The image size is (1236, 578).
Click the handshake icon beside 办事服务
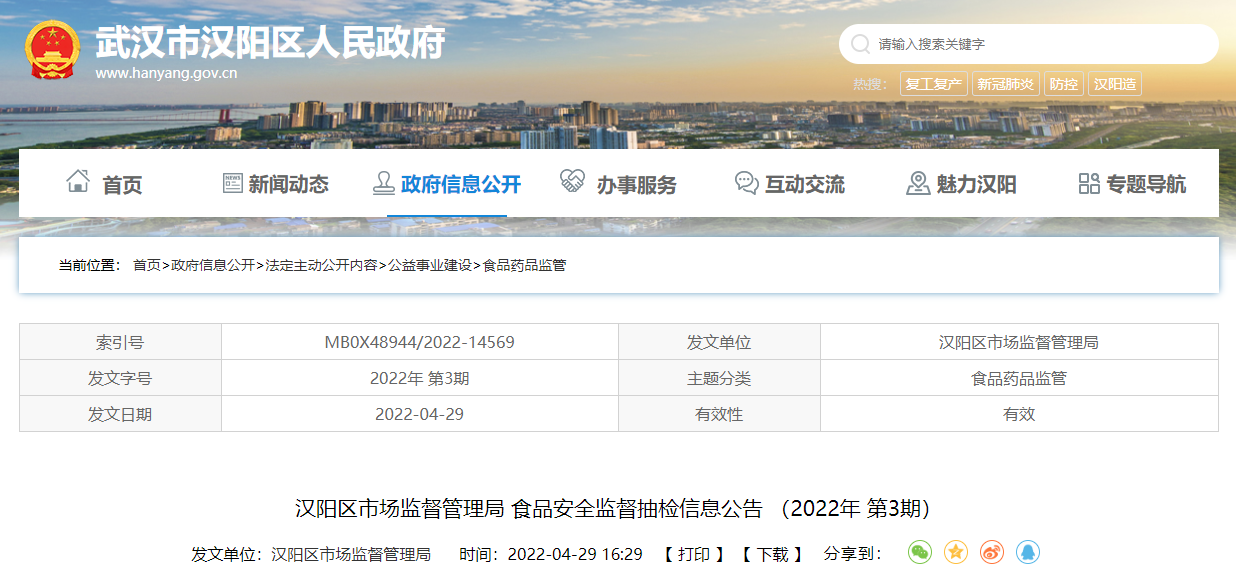572,182
